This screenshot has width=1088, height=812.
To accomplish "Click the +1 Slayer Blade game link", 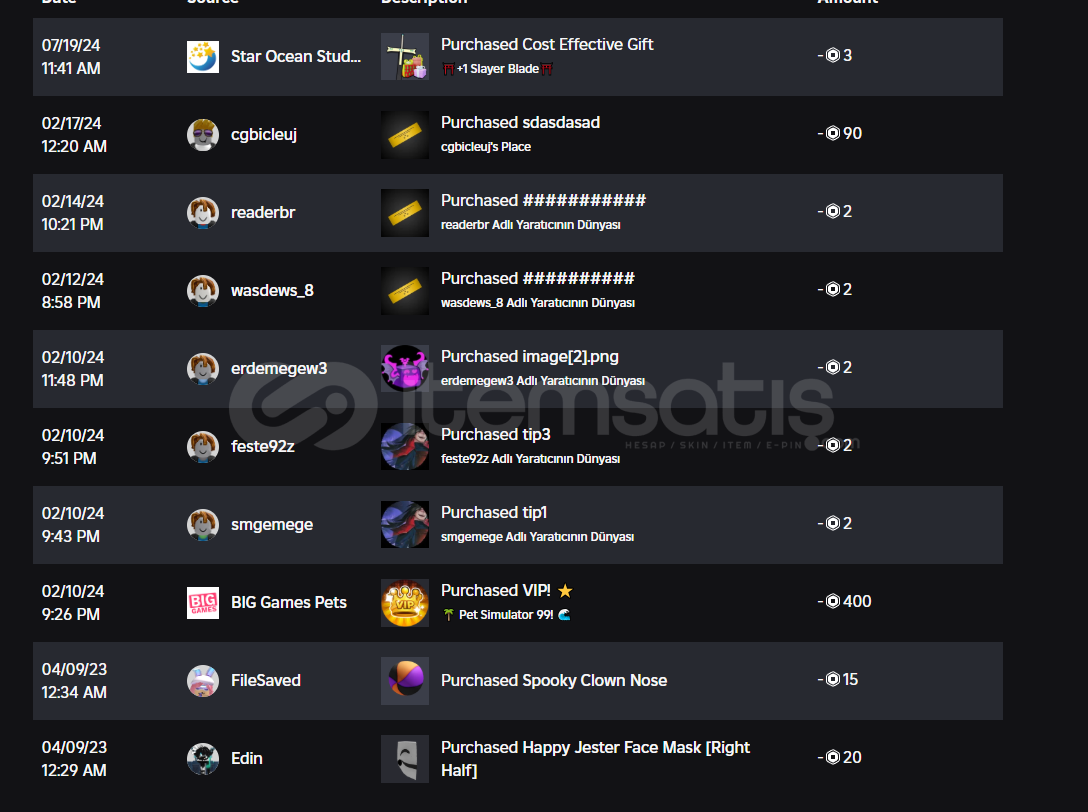I will pyautogui.click(x=498, y=69).
